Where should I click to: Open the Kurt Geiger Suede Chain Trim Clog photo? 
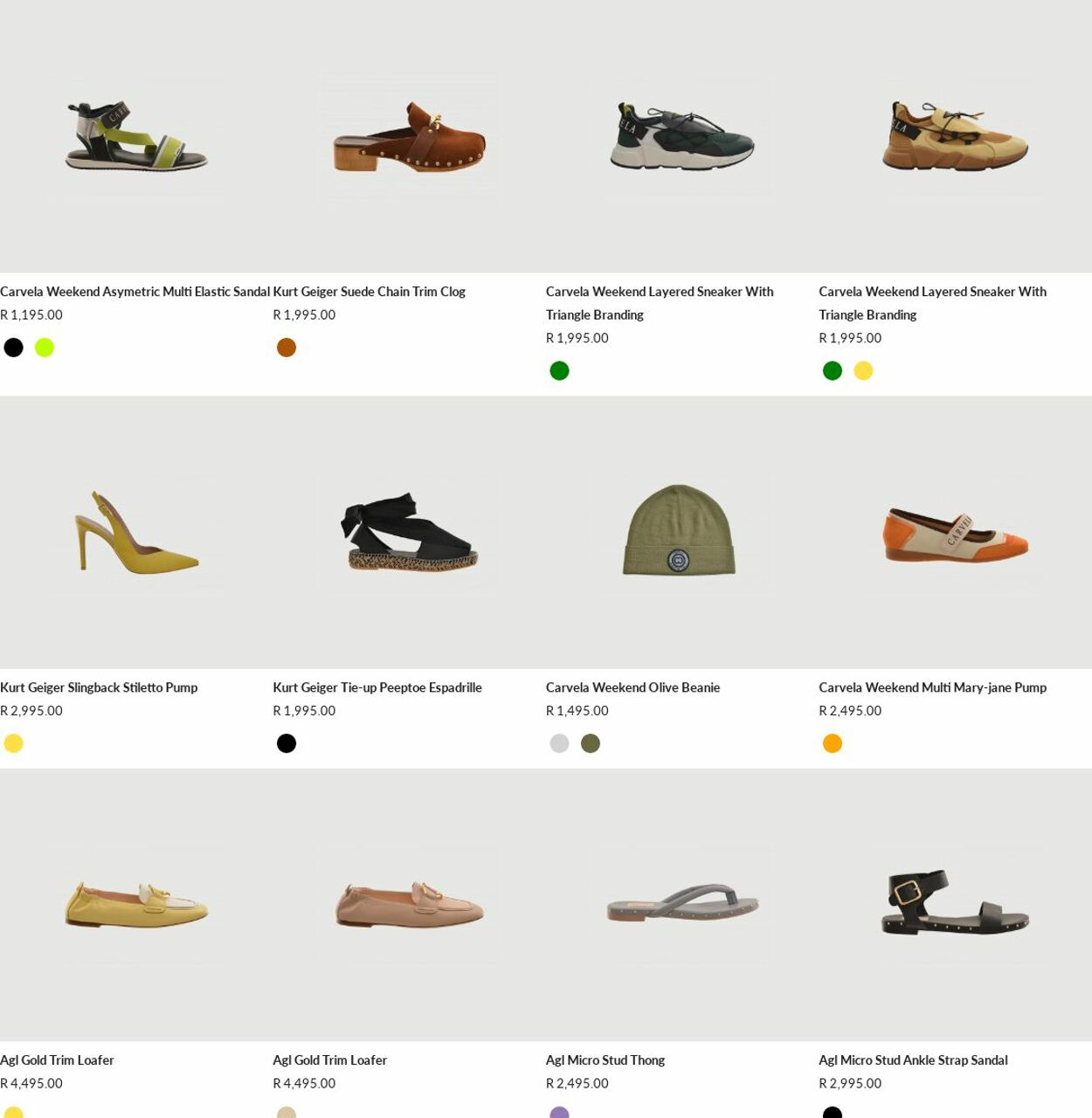tap(409, 136)
